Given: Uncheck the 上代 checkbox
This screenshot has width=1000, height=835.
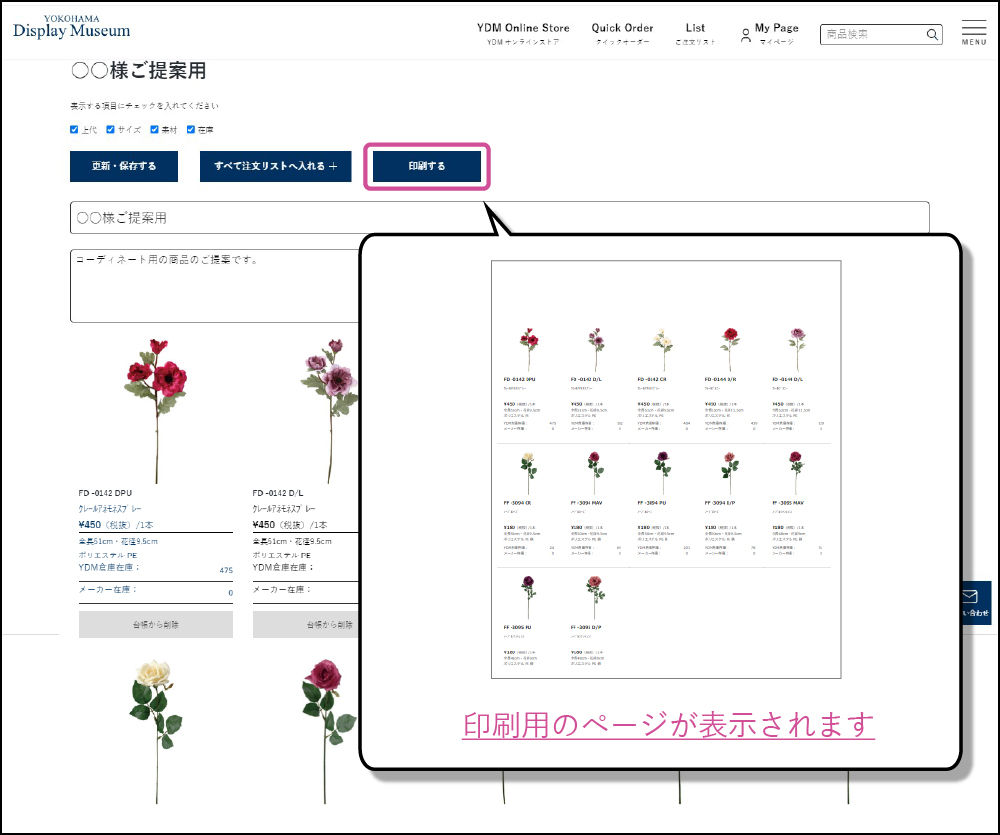Looking at the screenshot, I should click(74, 129).
